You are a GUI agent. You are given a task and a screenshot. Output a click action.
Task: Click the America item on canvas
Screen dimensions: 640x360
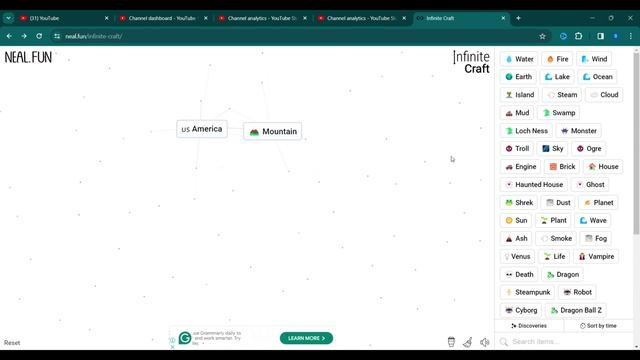(x=202, y=129)
